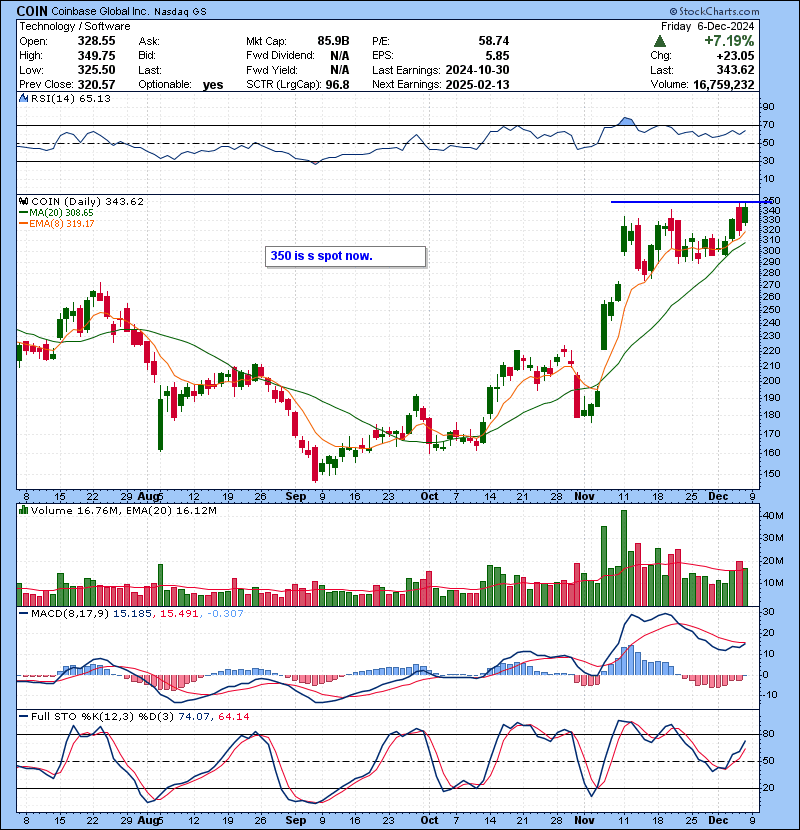Click the Prev Close value 320.57
Image resolution: width=800 pixels, height=830 pixels.
tap(96, 84)
